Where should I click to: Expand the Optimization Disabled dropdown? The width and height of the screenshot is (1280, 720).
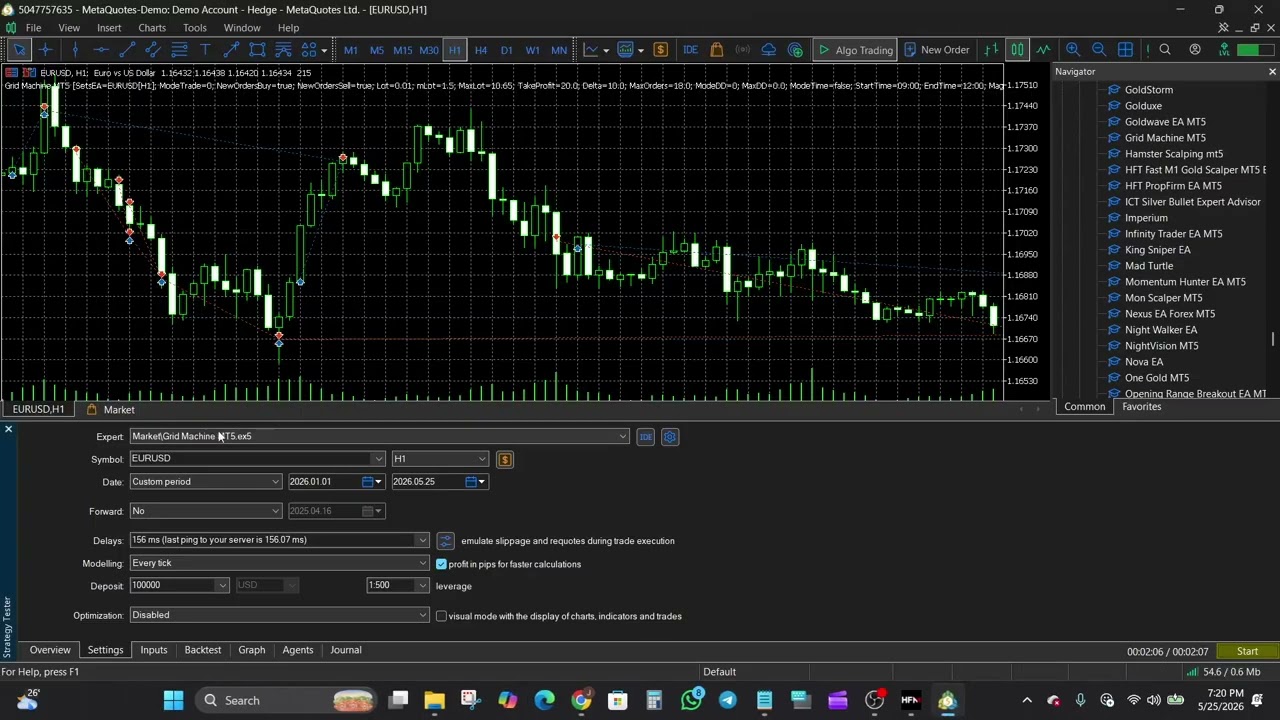pyautogui.click(x=422, y=615)
